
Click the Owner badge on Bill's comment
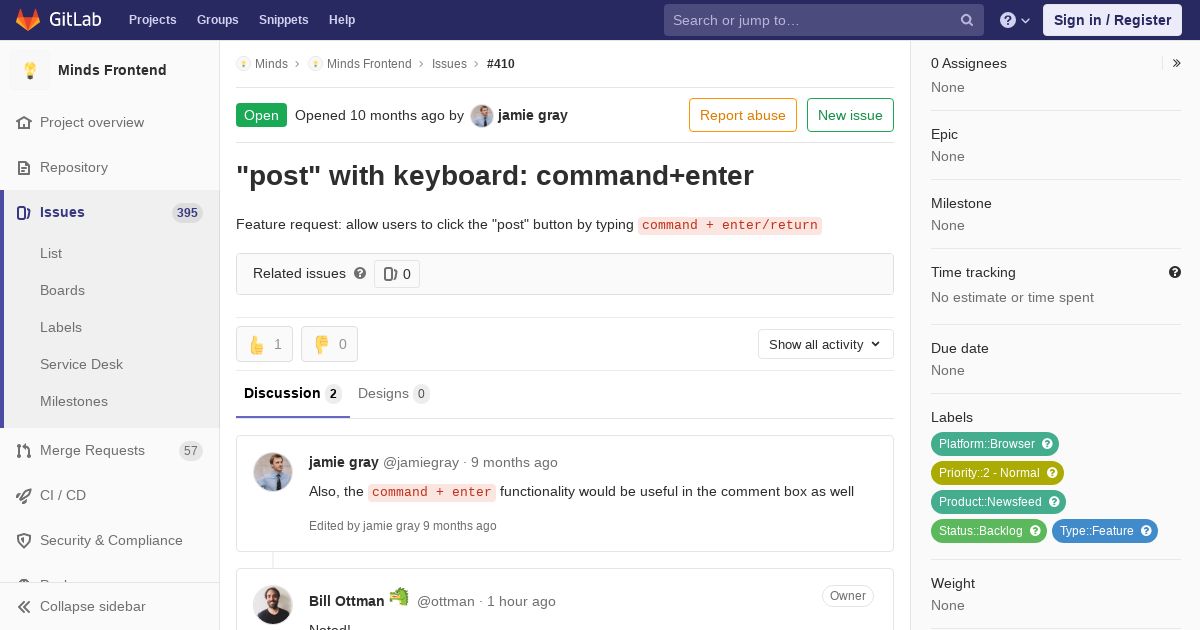(848, 596)
